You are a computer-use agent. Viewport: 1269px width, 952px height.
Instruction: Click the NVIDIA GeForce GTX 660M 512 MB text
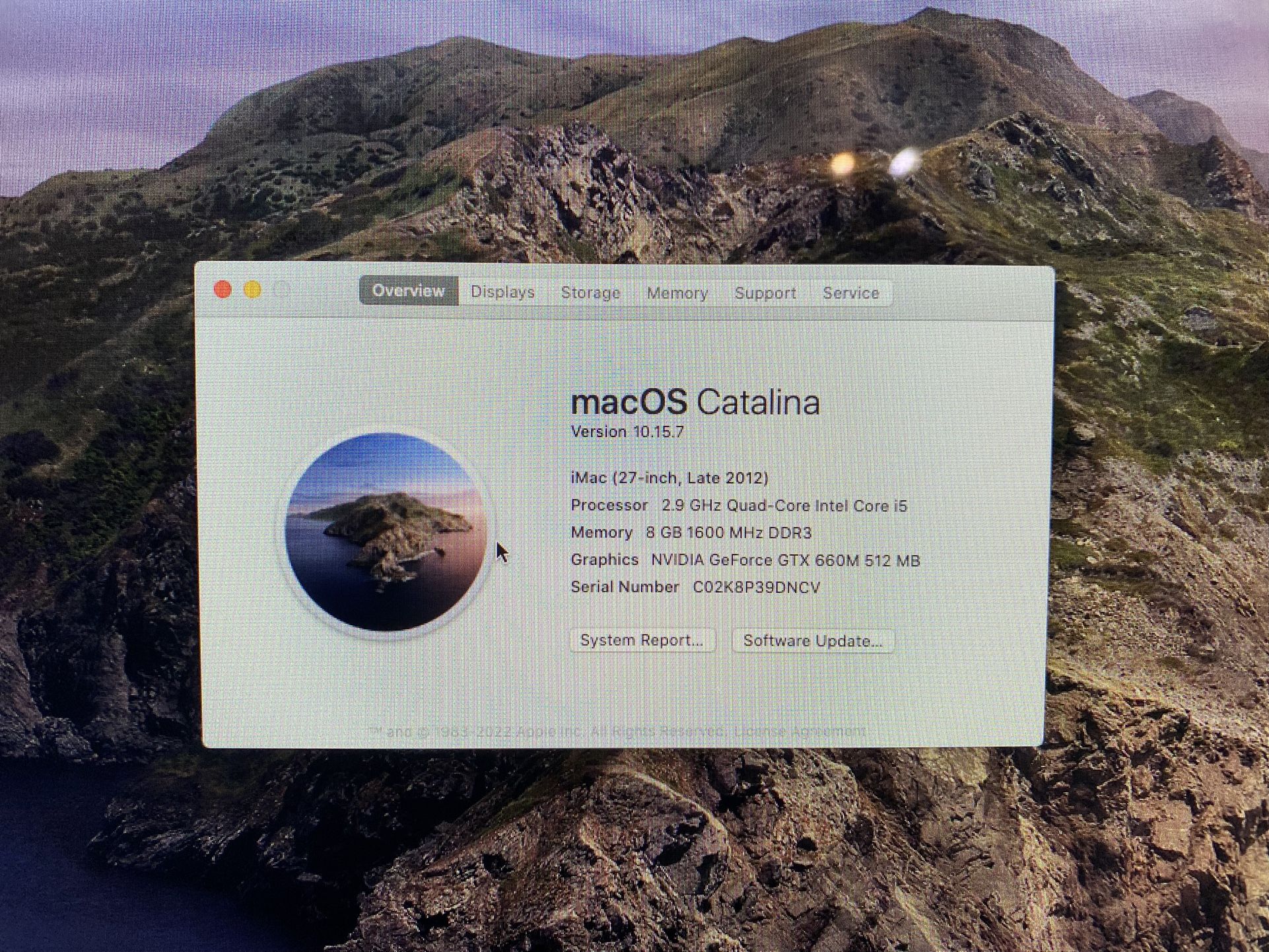click(x=786, y=560)
